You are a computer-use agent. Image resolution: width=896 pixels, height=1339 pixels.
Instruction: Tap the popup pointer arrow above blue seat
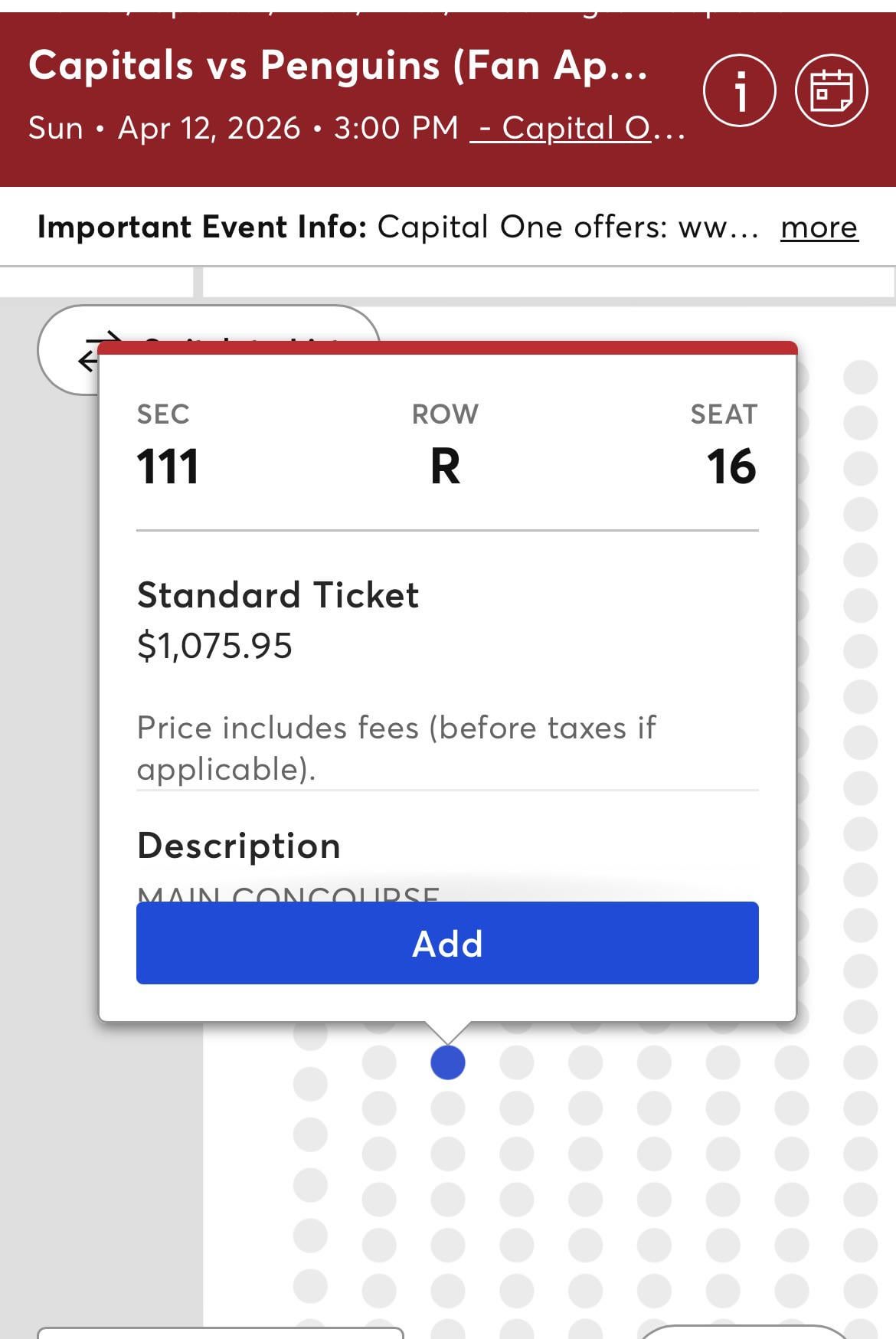click(448, 1031)
